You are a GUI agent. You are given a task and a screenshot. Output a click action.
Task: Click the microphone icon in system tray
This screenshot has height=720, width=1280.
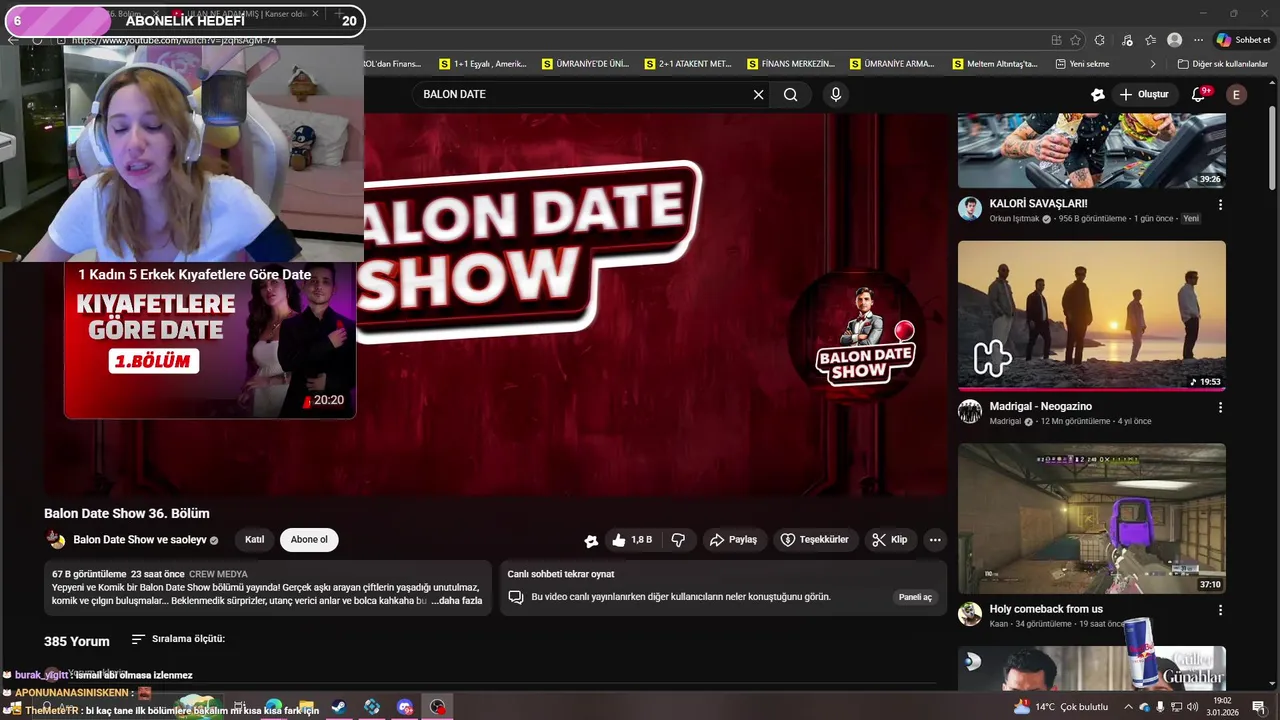[x=1160, y=707]
